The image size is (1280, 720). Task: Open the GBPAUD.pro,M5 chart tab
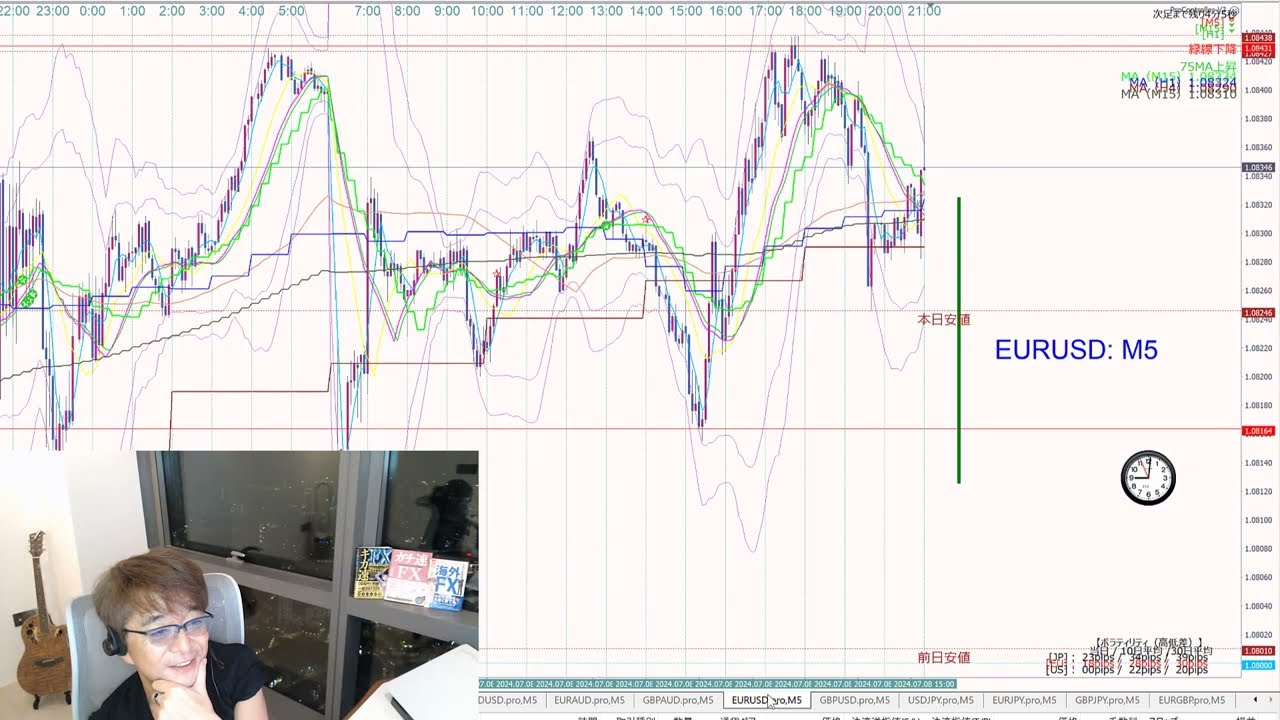tap(677, 700)
